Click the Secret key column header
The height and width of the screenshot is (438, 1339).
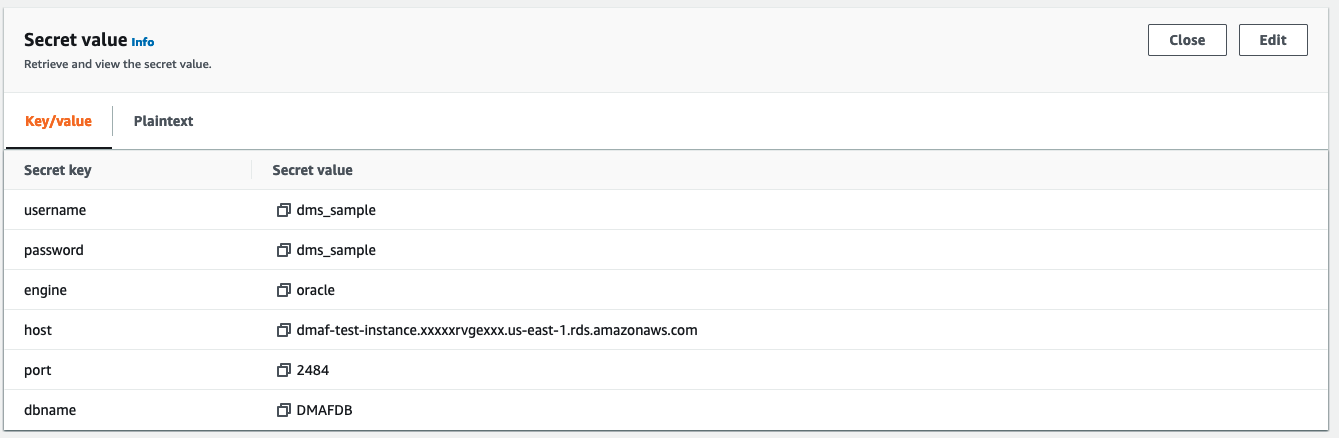tap(58, 170)
